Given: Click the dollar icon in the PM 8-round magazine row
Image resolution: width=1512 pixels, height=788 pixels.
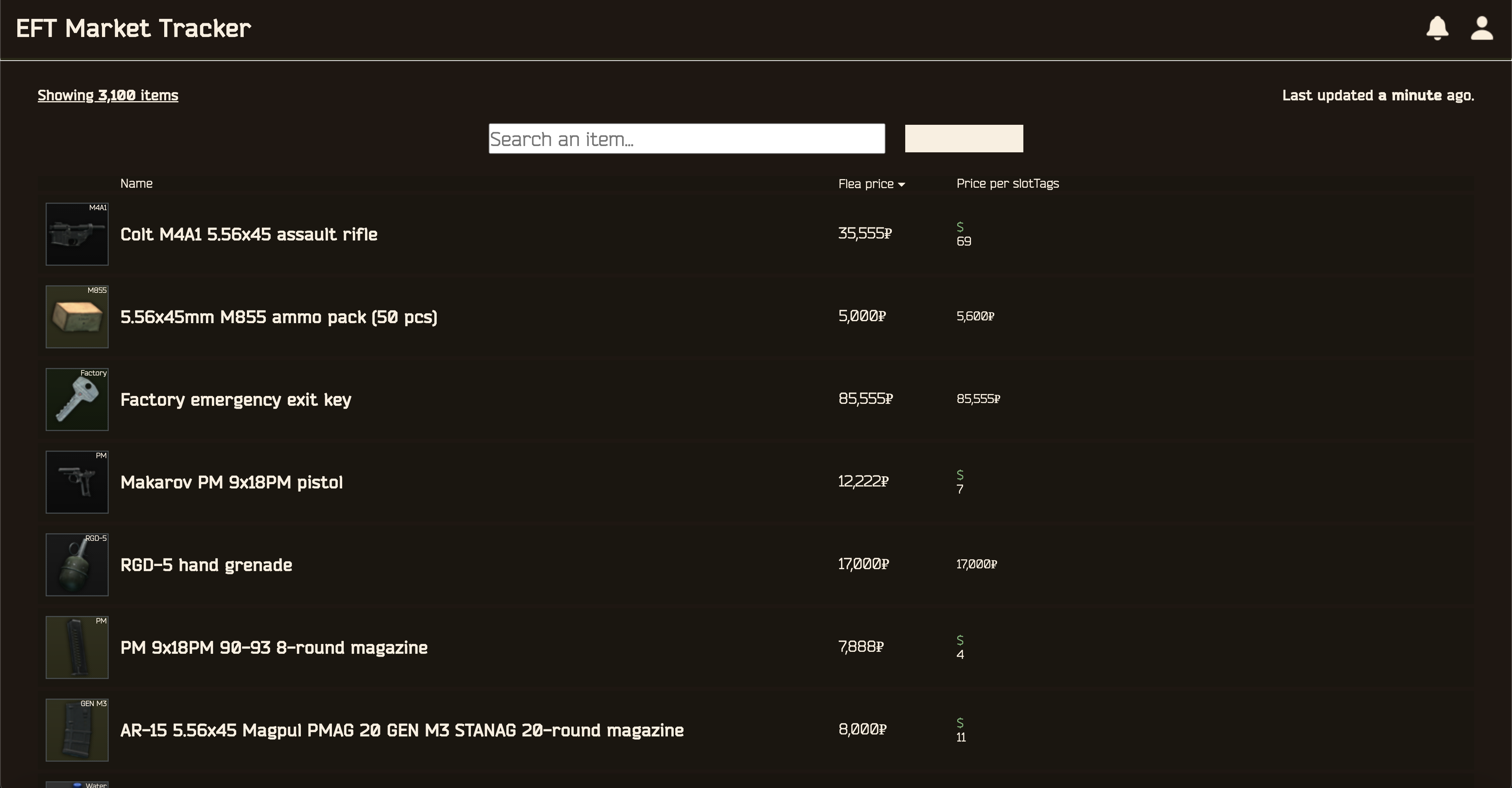Looking at the screenshot, I should (960, 640).
